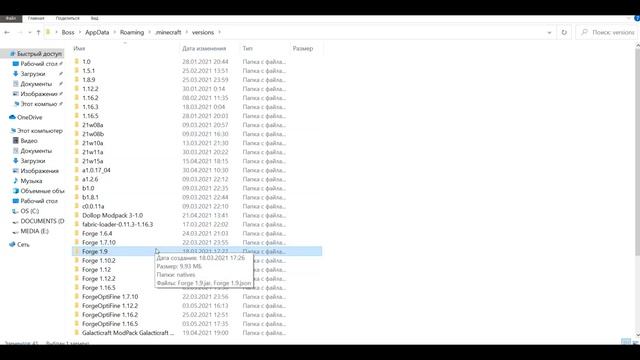This screenshot has width=640, height=360.
Task: Click the Back navigation arrow
Action: 7,32
